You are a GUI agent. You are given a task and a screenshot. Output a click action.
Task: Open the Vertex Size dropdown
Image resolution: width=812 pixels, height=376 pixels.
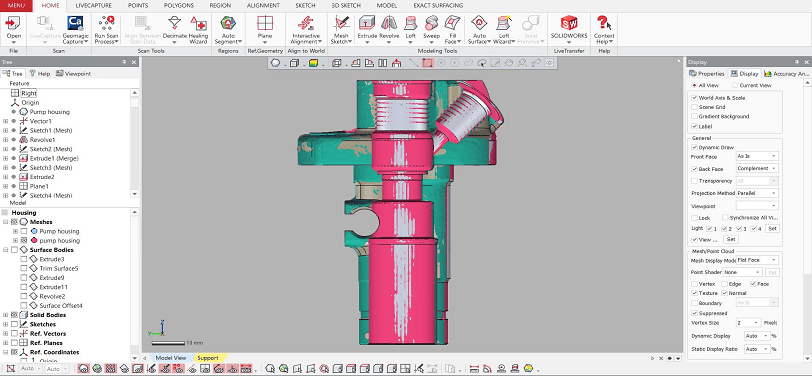tap(748, 323)
